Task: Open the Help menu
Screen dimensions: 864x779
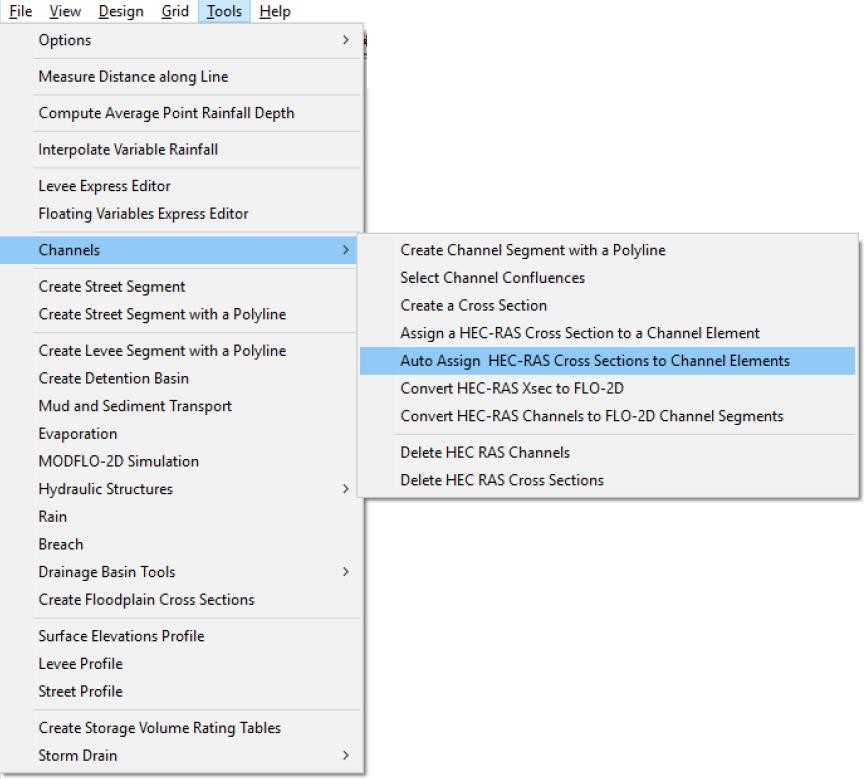Action: [274, 11]
